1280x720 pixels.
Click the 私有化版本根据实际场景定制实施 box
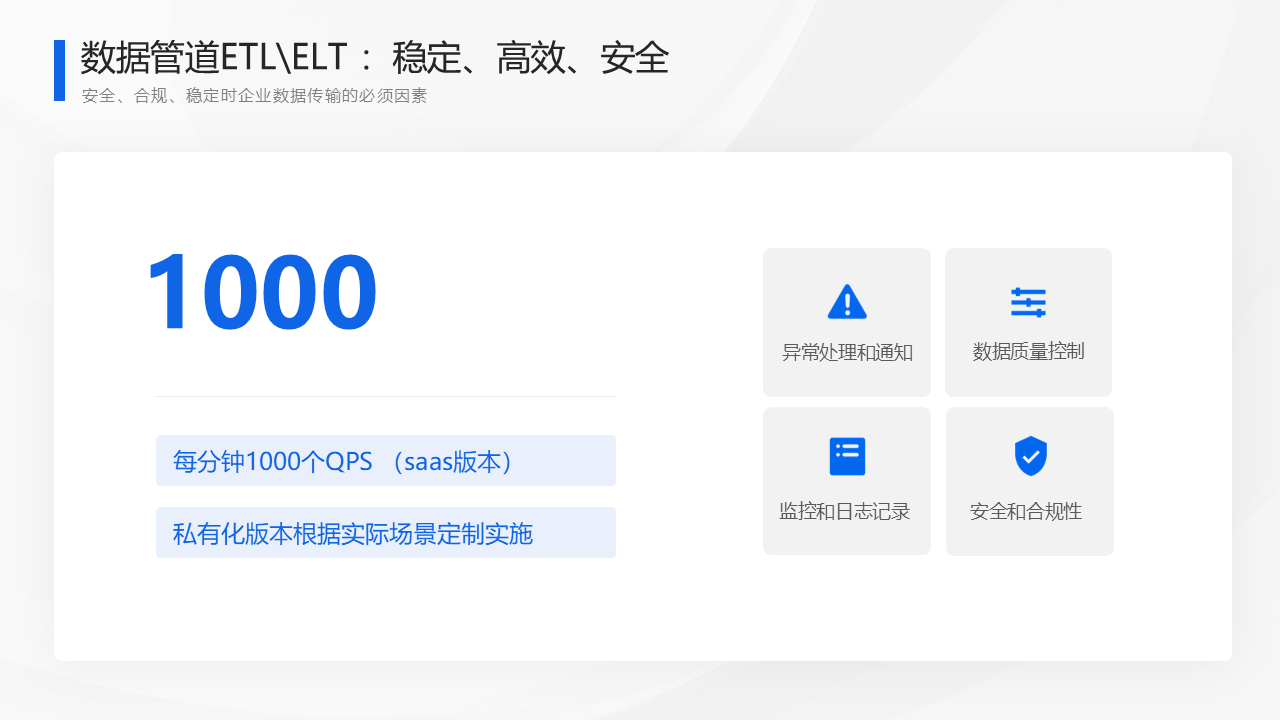pos(386,533)
